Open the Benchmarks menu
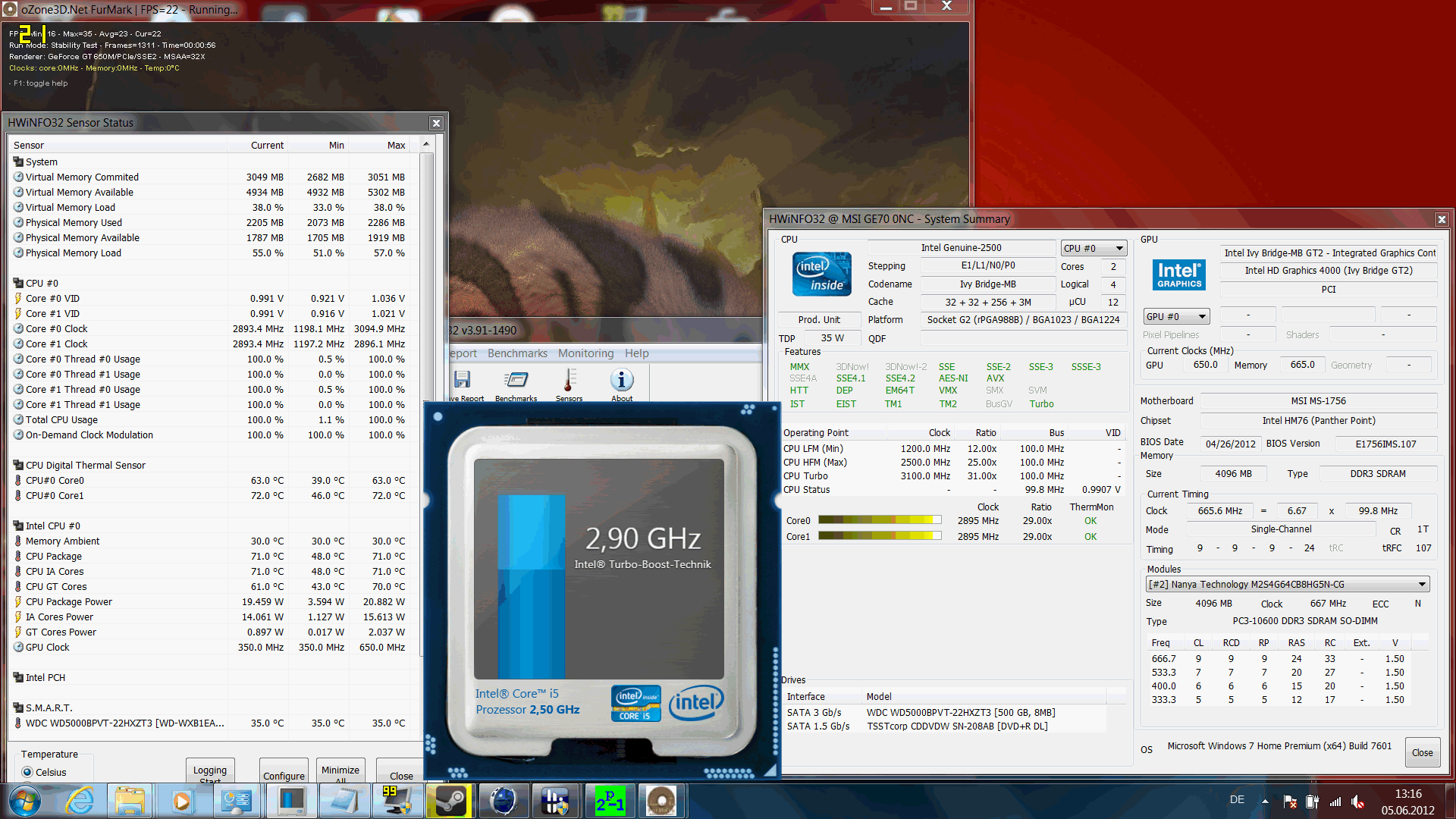Viewport: 1456px width, 819px height. [517, 353]
